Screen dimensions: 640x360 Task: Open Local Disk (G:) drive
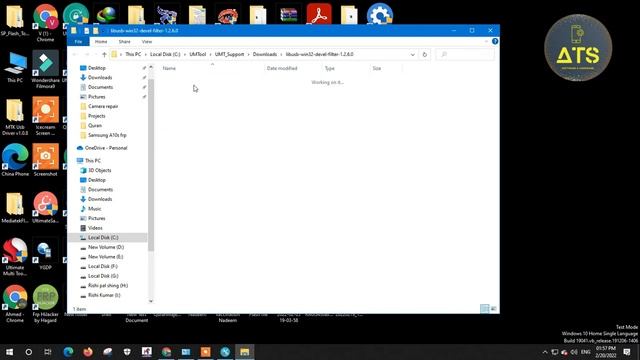click(103, 276)
